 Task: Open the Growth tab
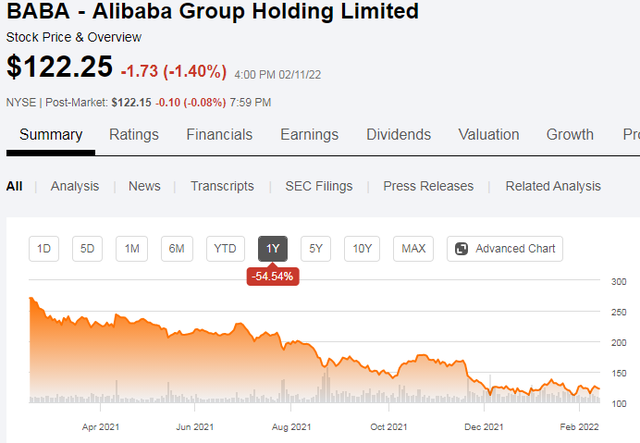click(570, 135)
